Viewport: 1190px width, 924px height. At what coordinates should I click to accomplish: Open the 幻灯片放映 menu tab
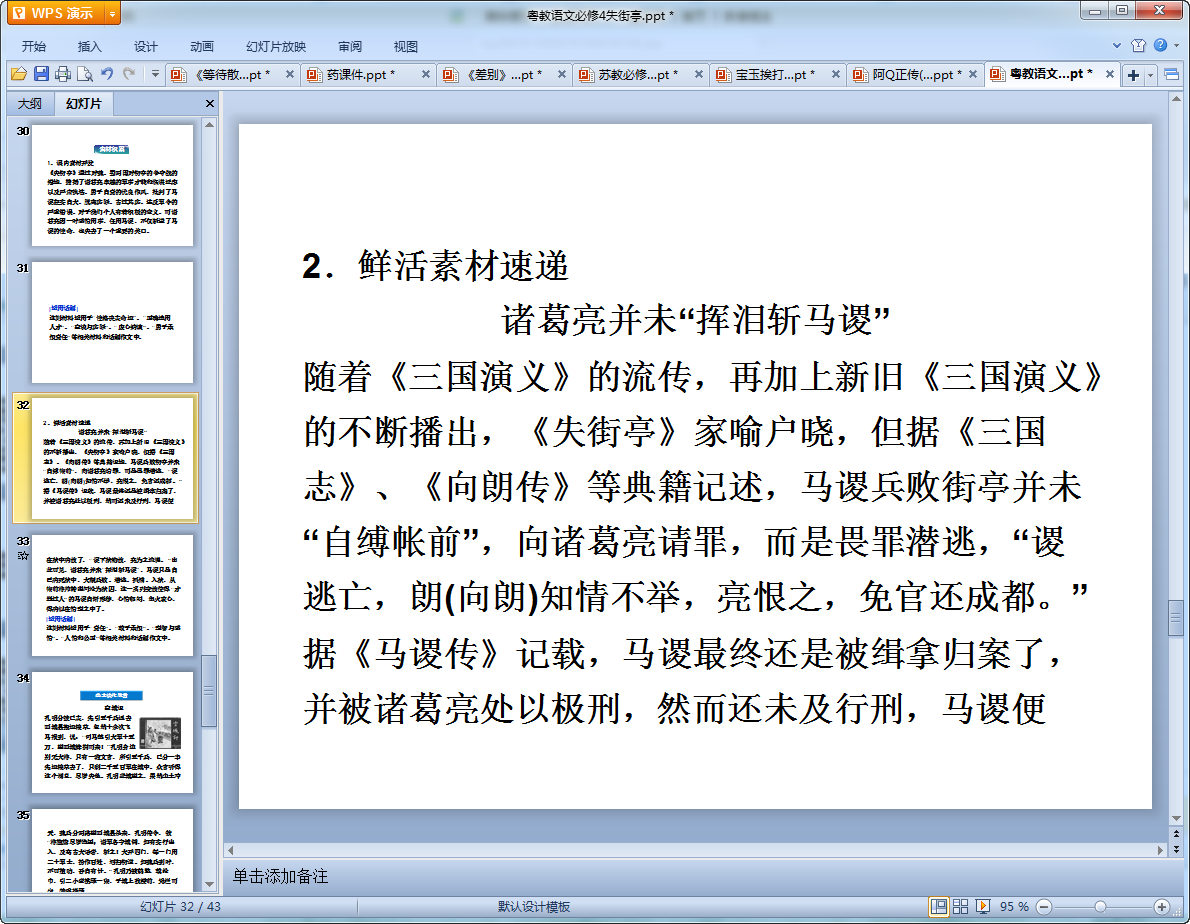(x=275, y=46)
